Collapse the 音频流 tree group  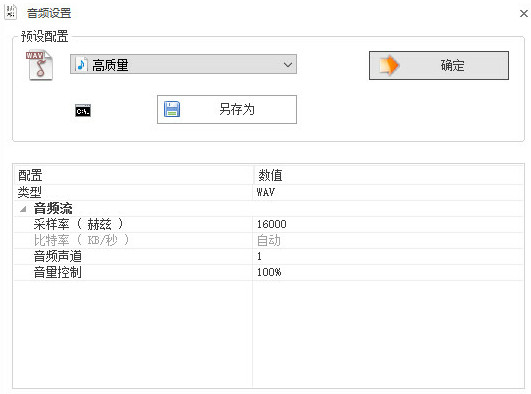pos(23,209)
